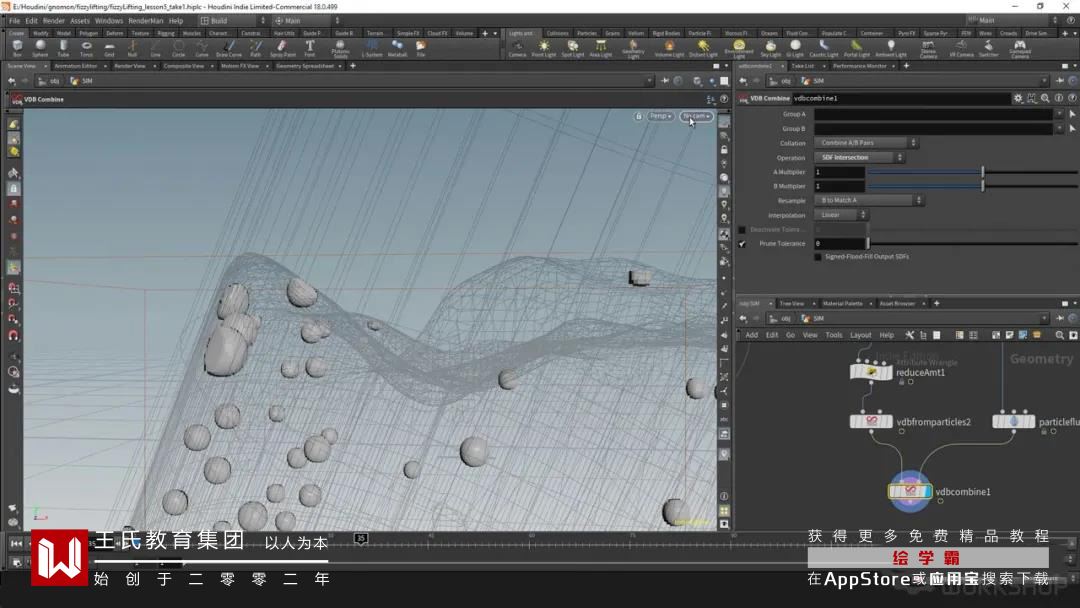Viewport: 1080px width, 608px height.
Task: Click the vdbcombine1 node
Action: tap(910, 491)
